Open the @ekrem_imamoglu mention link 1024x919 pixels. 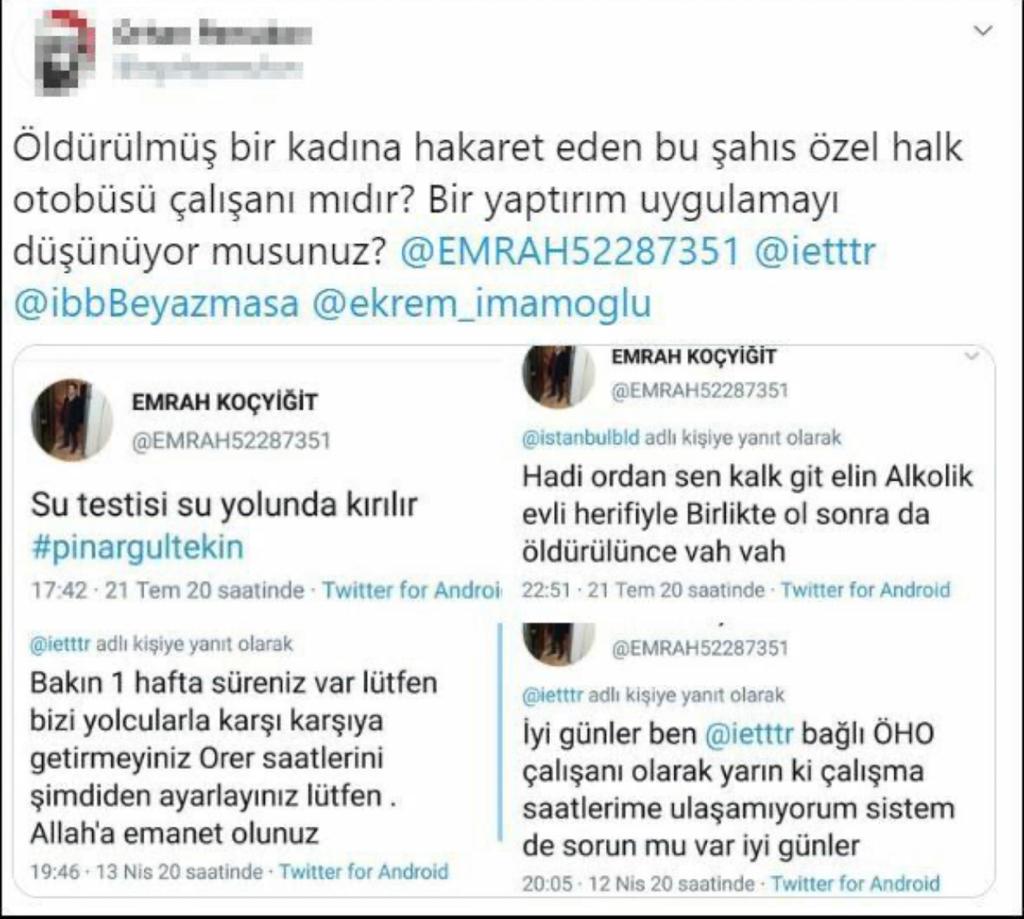click(482, 304)
